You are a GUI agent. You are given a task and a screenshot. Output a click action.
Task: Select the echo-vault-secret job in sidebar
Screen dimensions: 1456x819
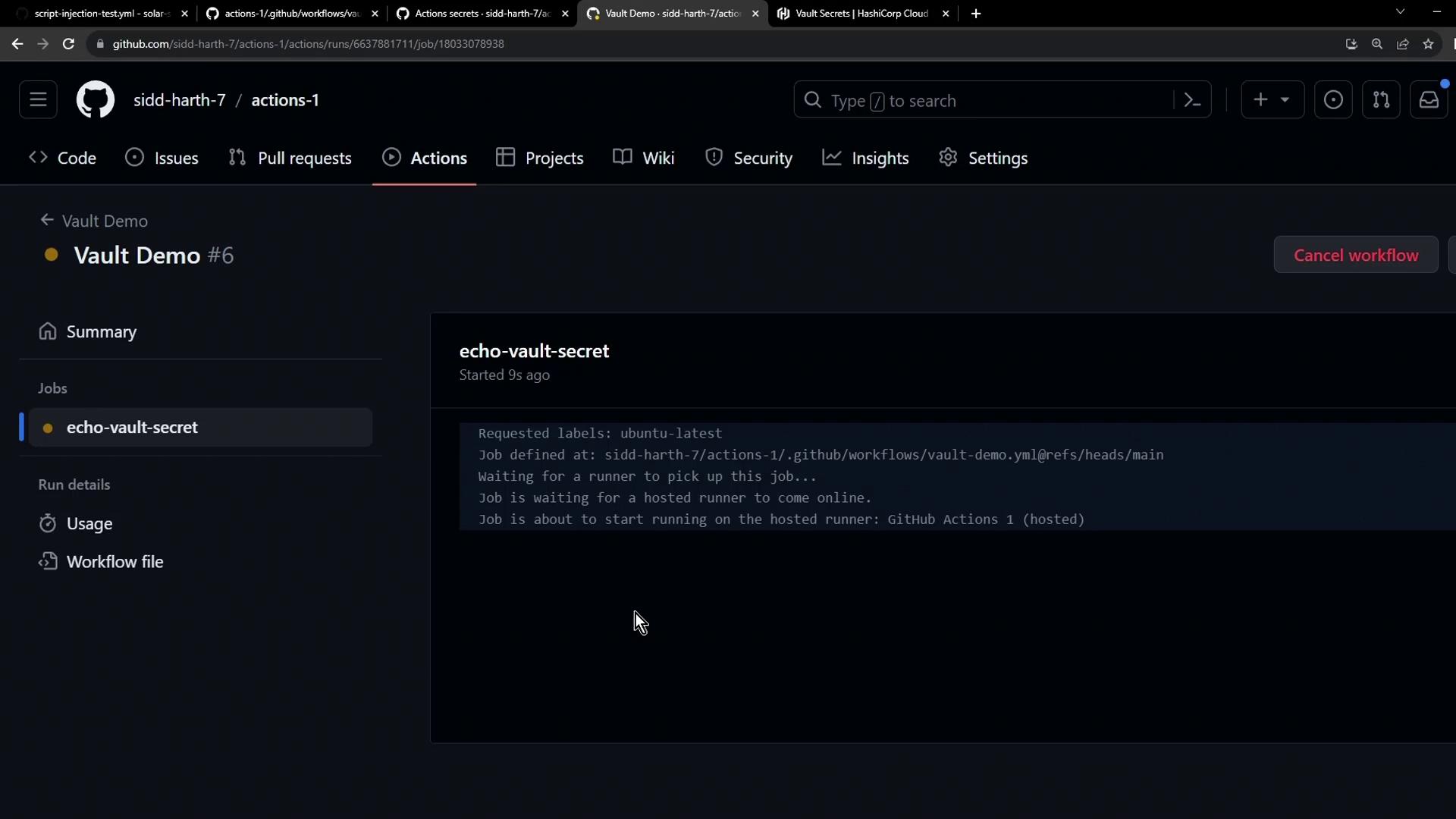[132, 428]
